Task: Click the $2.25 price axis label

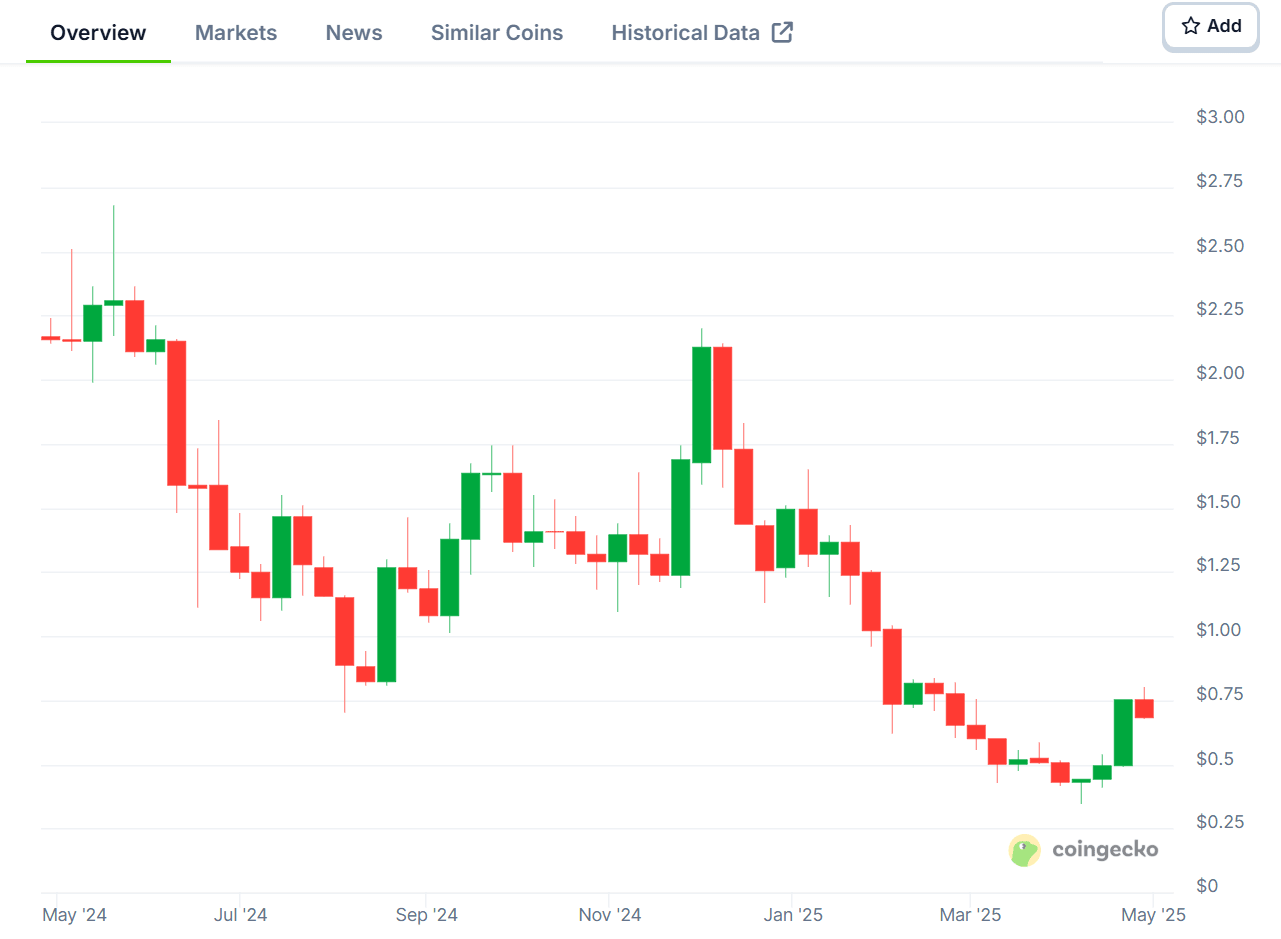Action: click(1220, 309)
